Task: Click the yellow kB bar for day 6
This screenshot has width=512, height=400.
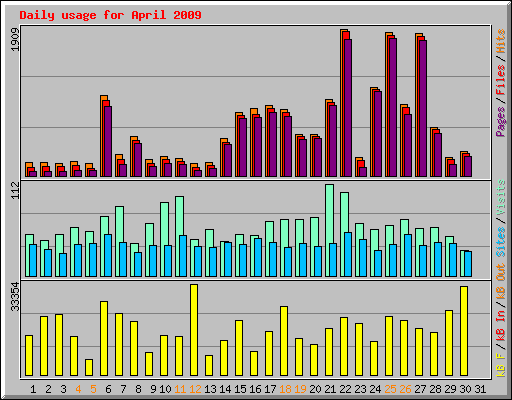Action: tap(104, 339)
